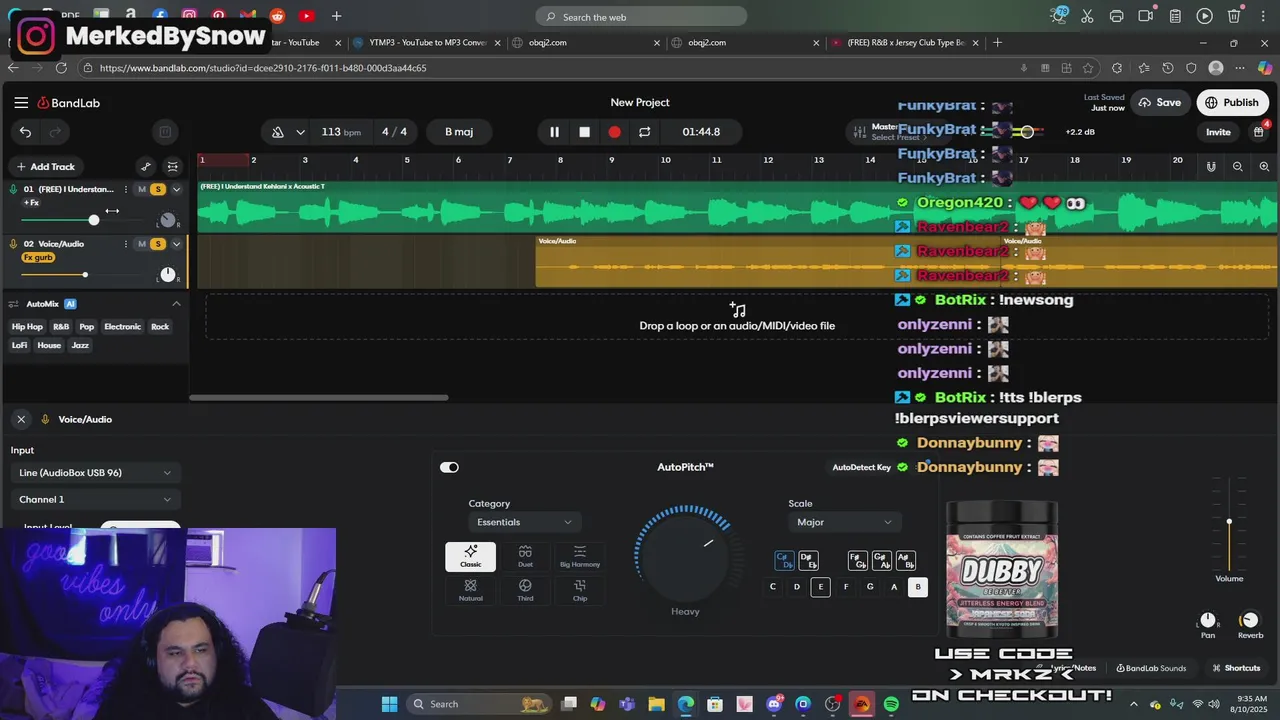Toggle the E note key
The width and height of the screenshot is (1280, 720).
click(821, 587)
